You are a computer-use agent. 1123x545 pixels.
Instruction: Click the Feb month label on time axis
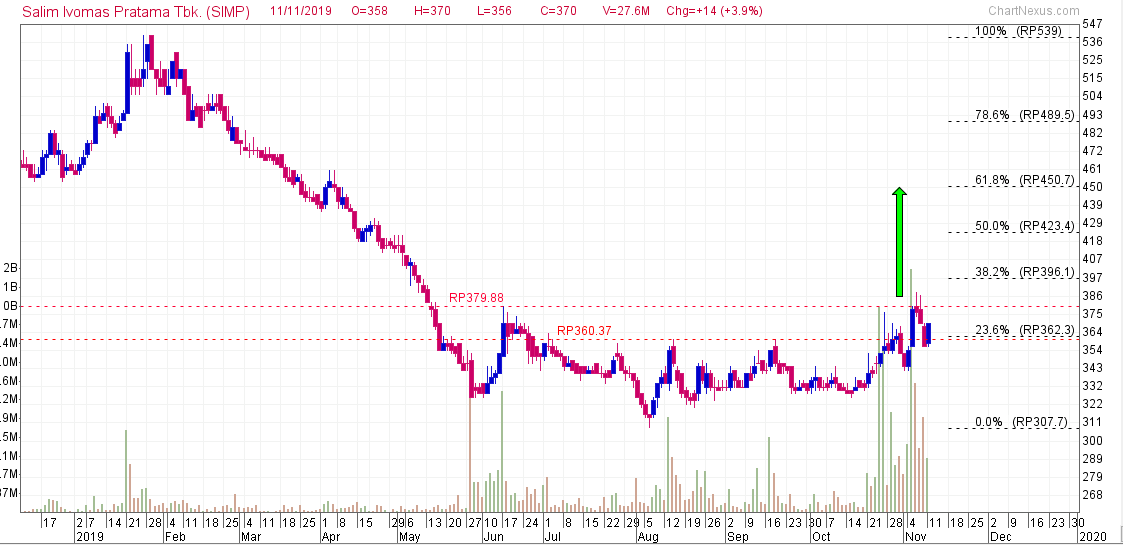point(173,536)
